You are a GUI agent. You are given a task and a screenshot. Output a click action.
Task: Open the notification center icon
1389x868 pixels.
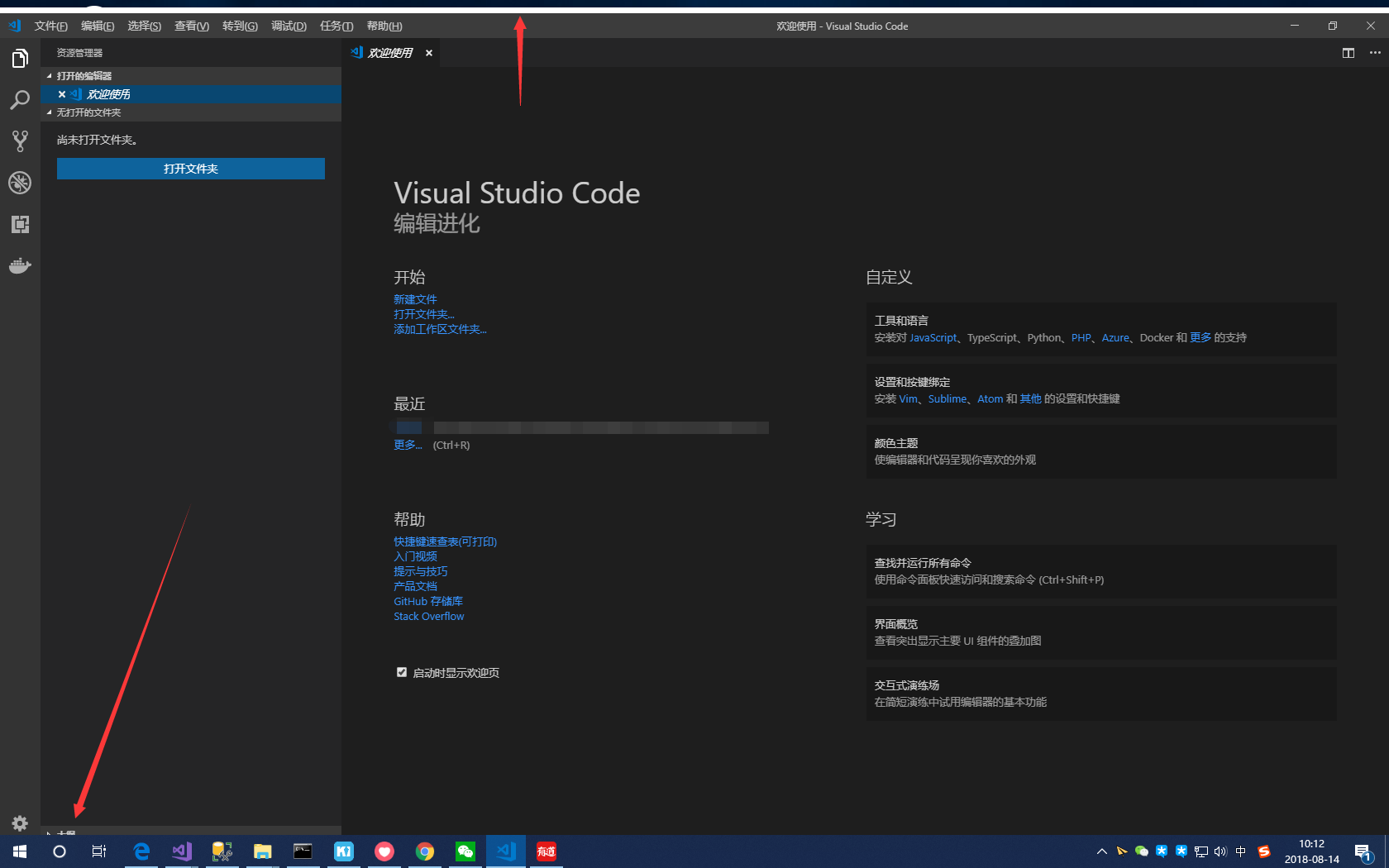point(1363,851)
